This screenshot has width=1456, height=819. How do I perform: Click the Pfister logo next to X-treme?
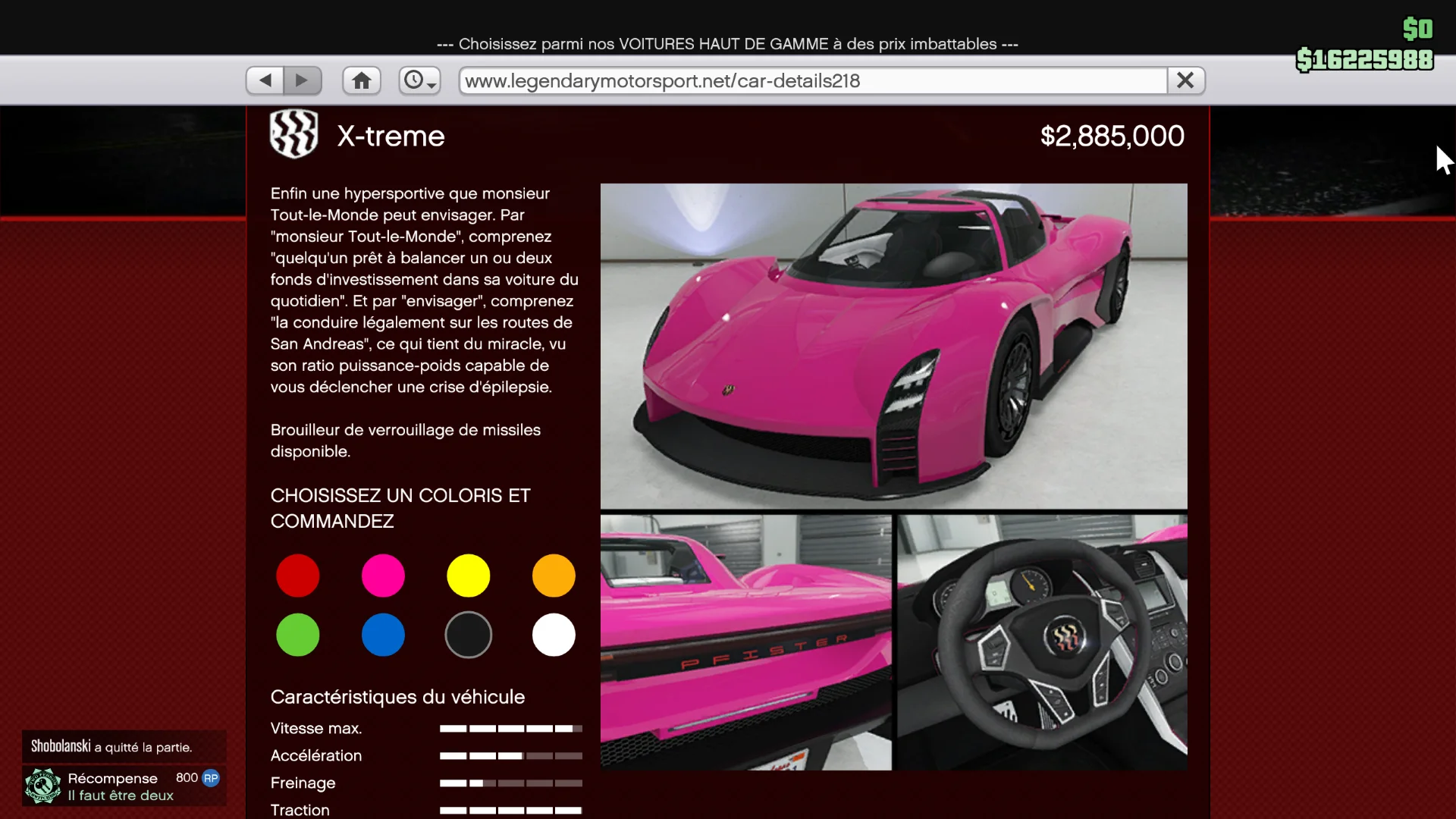[x=293, y=134]
